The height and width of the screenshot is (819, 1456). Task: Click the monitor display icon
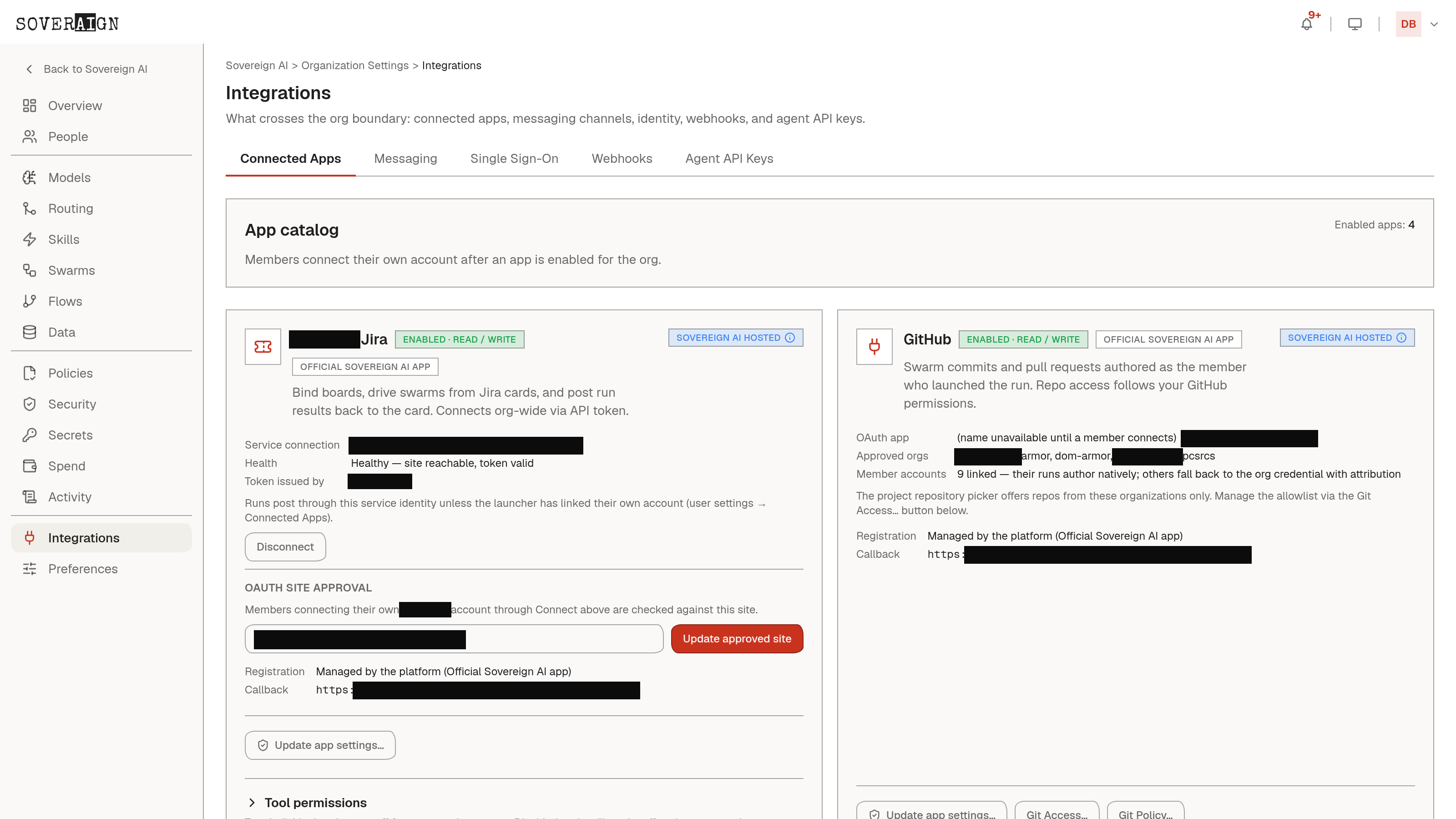pos(1355,24)
